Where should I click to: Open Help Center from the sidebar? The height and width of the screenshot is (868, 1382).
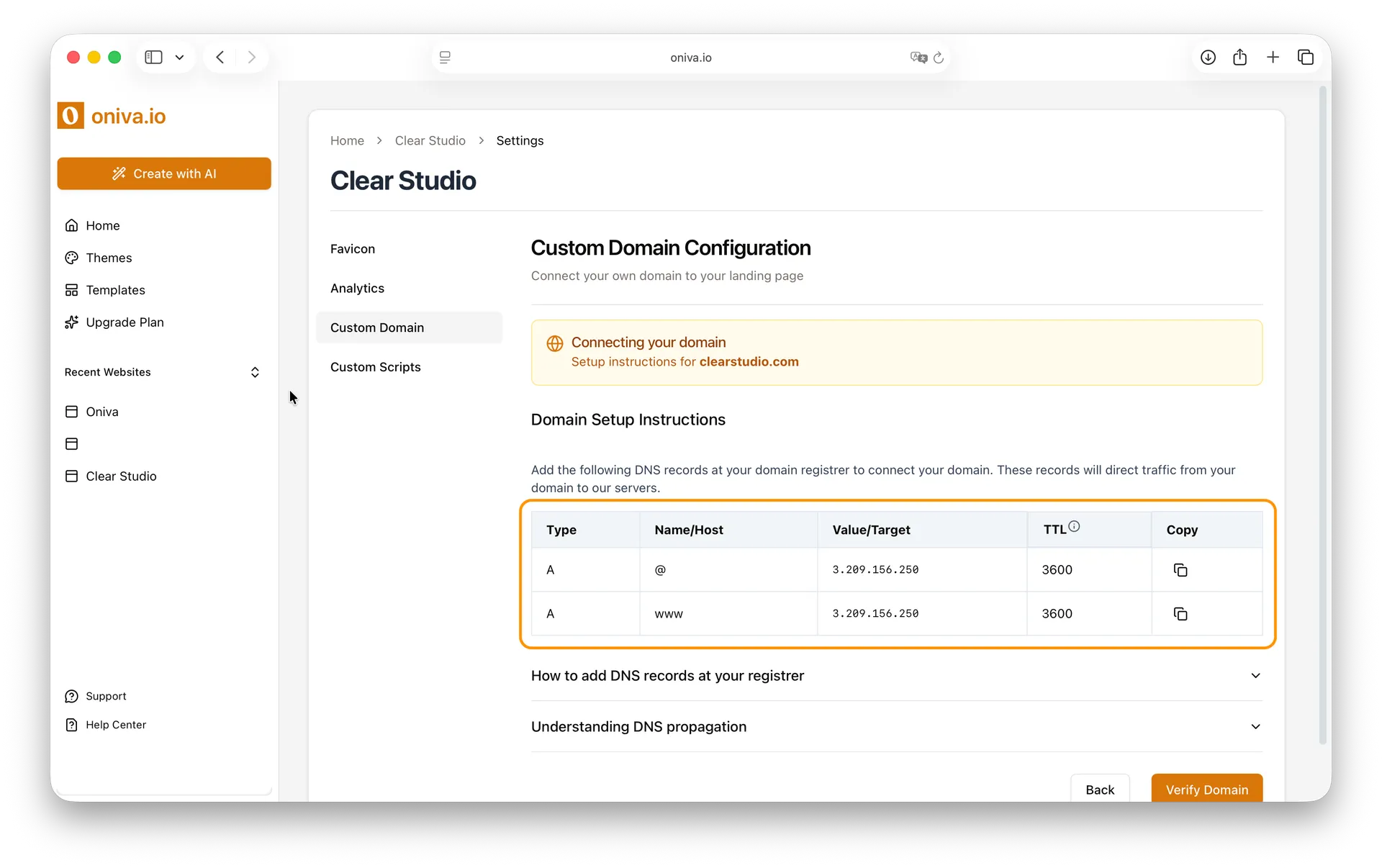coord(115,725)
